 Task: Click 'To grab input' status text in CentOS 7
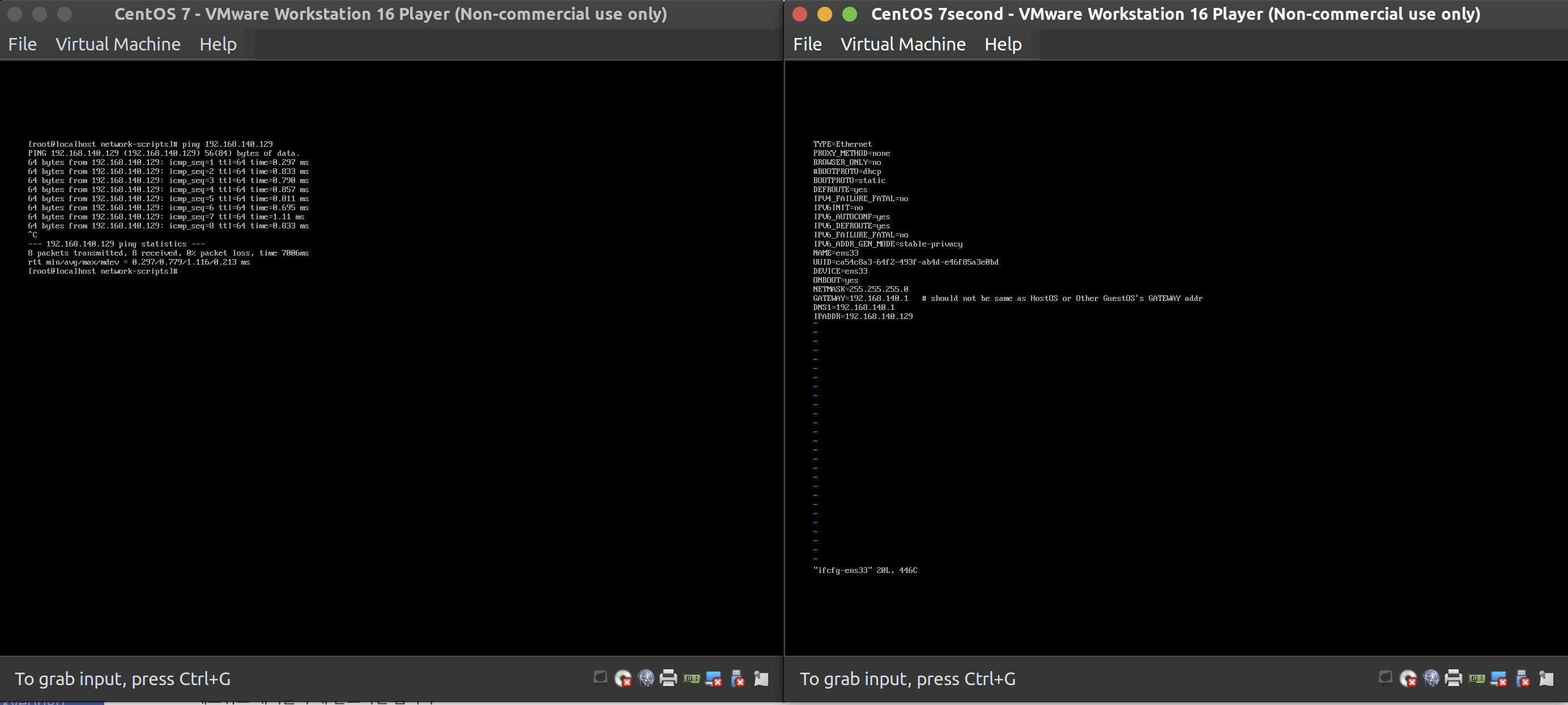tap(122, 679)
